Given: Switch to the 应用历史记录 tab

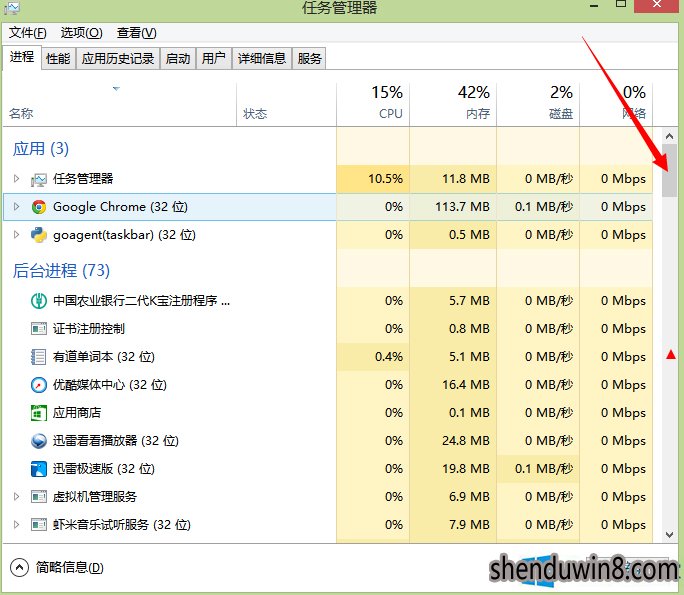Looking at the screenshot, I should (x=118, y=58).
